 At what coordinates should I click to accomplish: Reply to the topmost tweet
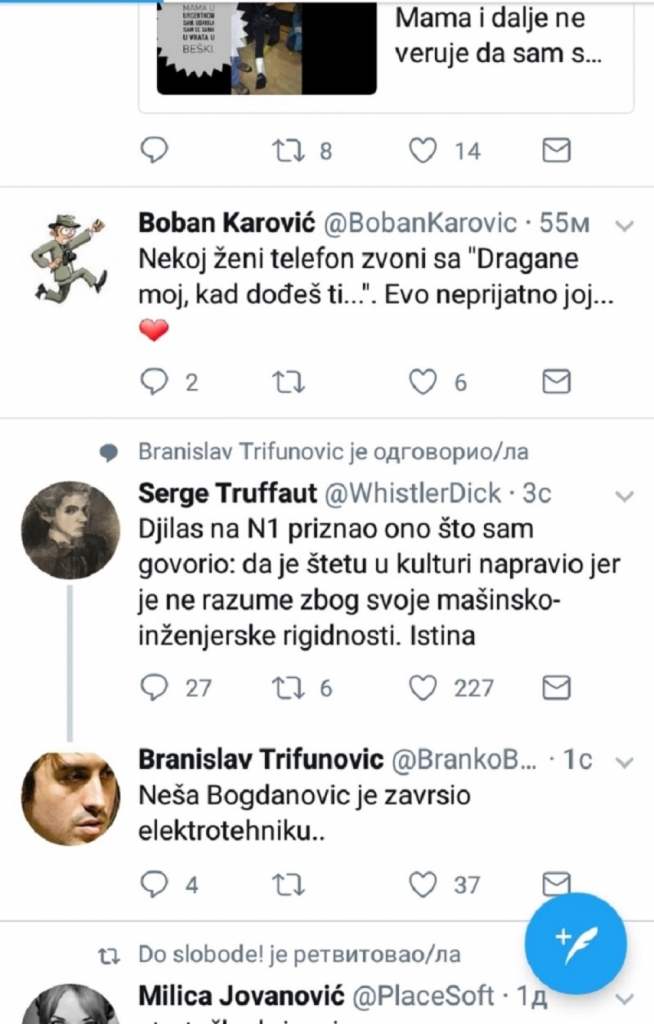153,151
